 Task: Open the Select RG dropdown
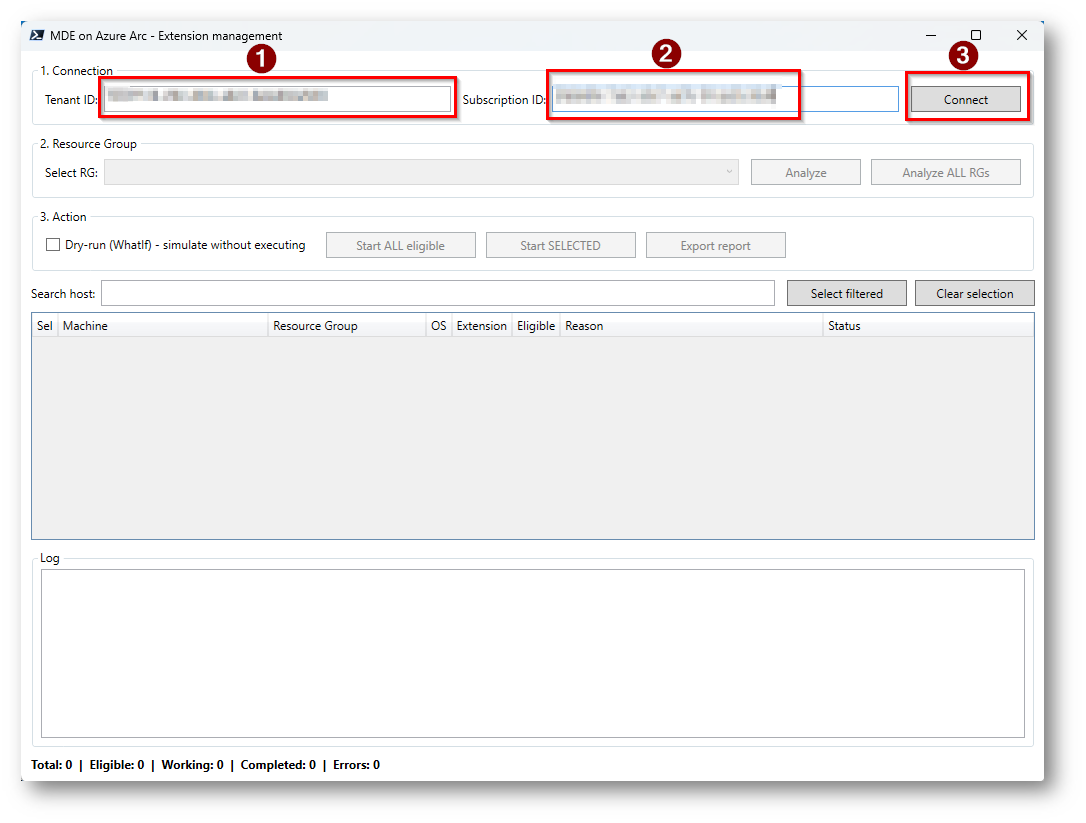[421, 172]
